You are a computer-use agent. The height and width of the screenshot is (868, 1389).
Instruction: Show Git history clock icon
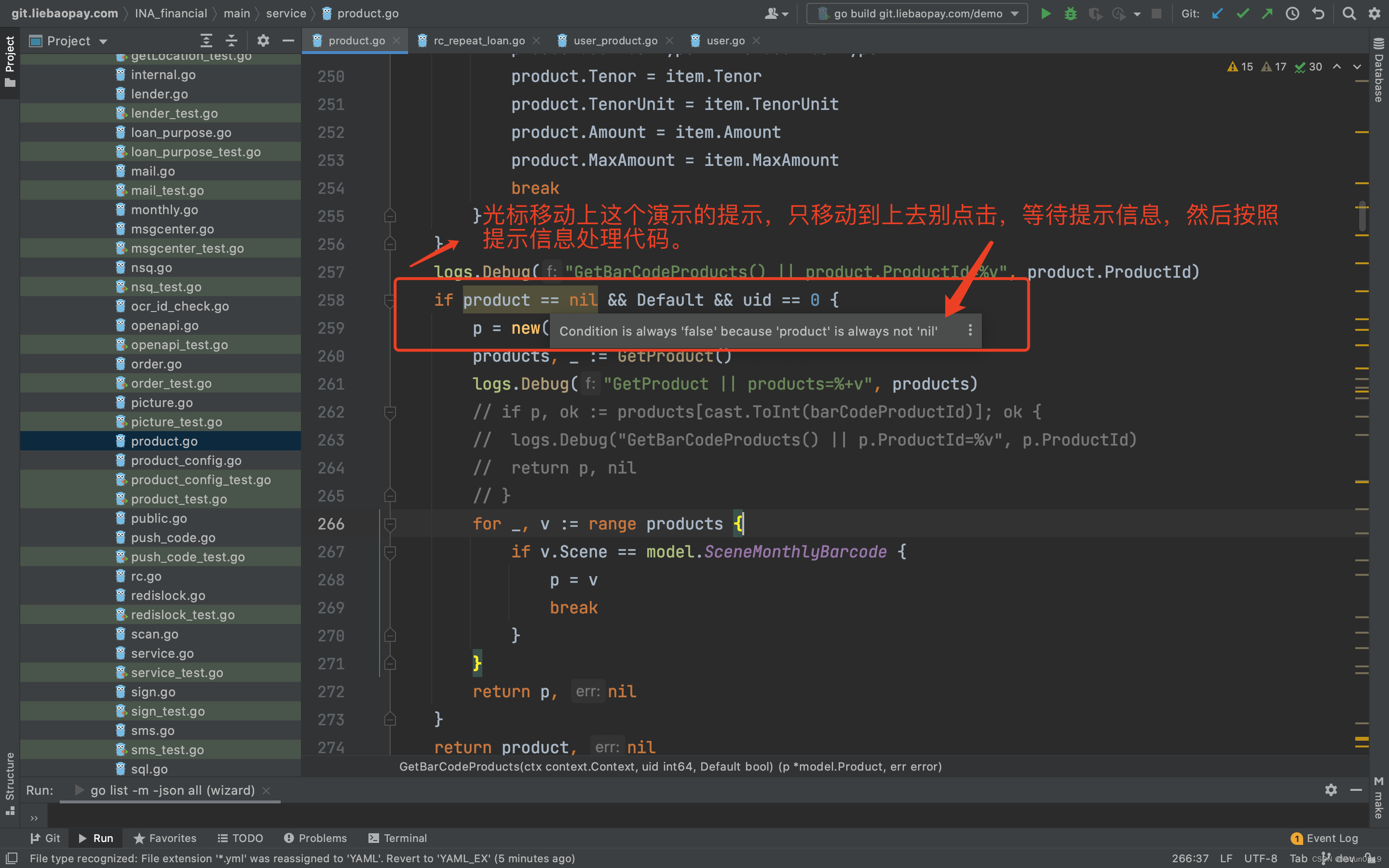1292,13
